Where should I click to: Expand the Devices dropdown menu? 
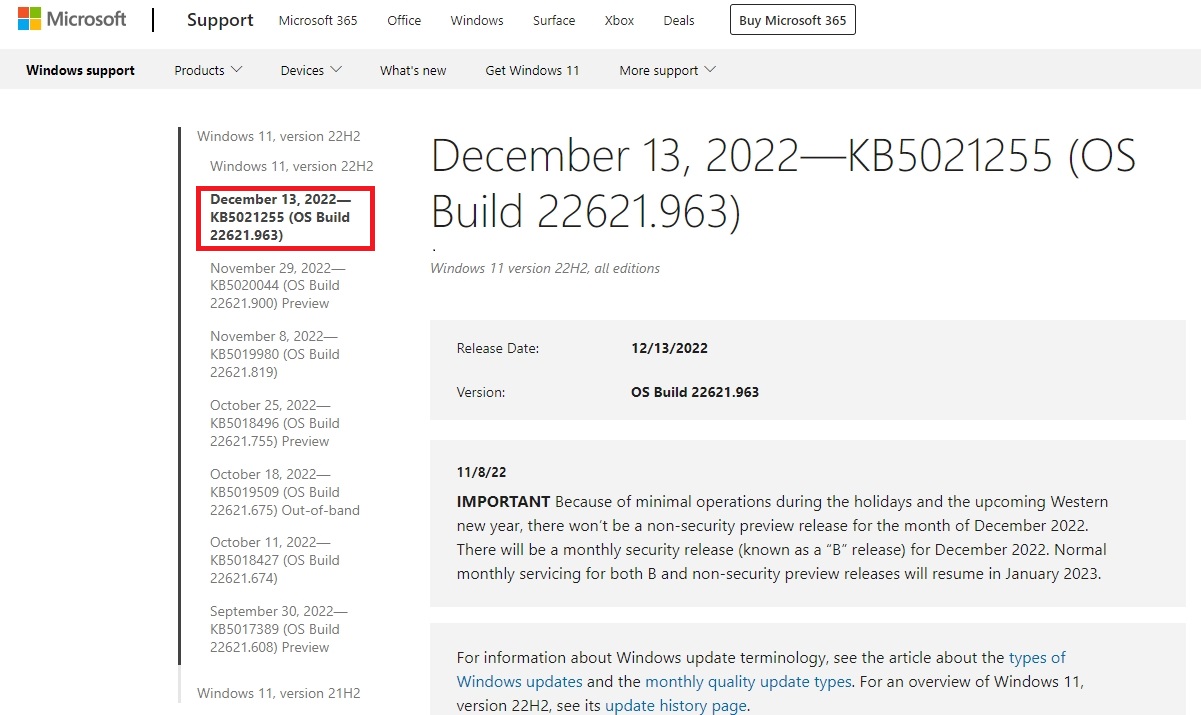(x=311, y=70)
